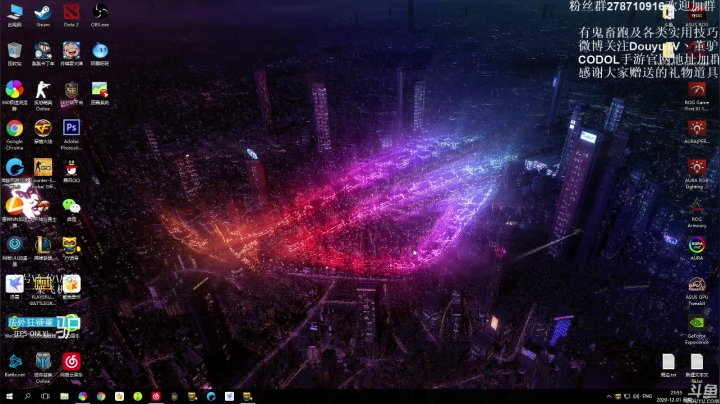Open Task View on the taskbar
Image resolution: width=720 pixels, height=404 pixels.
[45, 396]
